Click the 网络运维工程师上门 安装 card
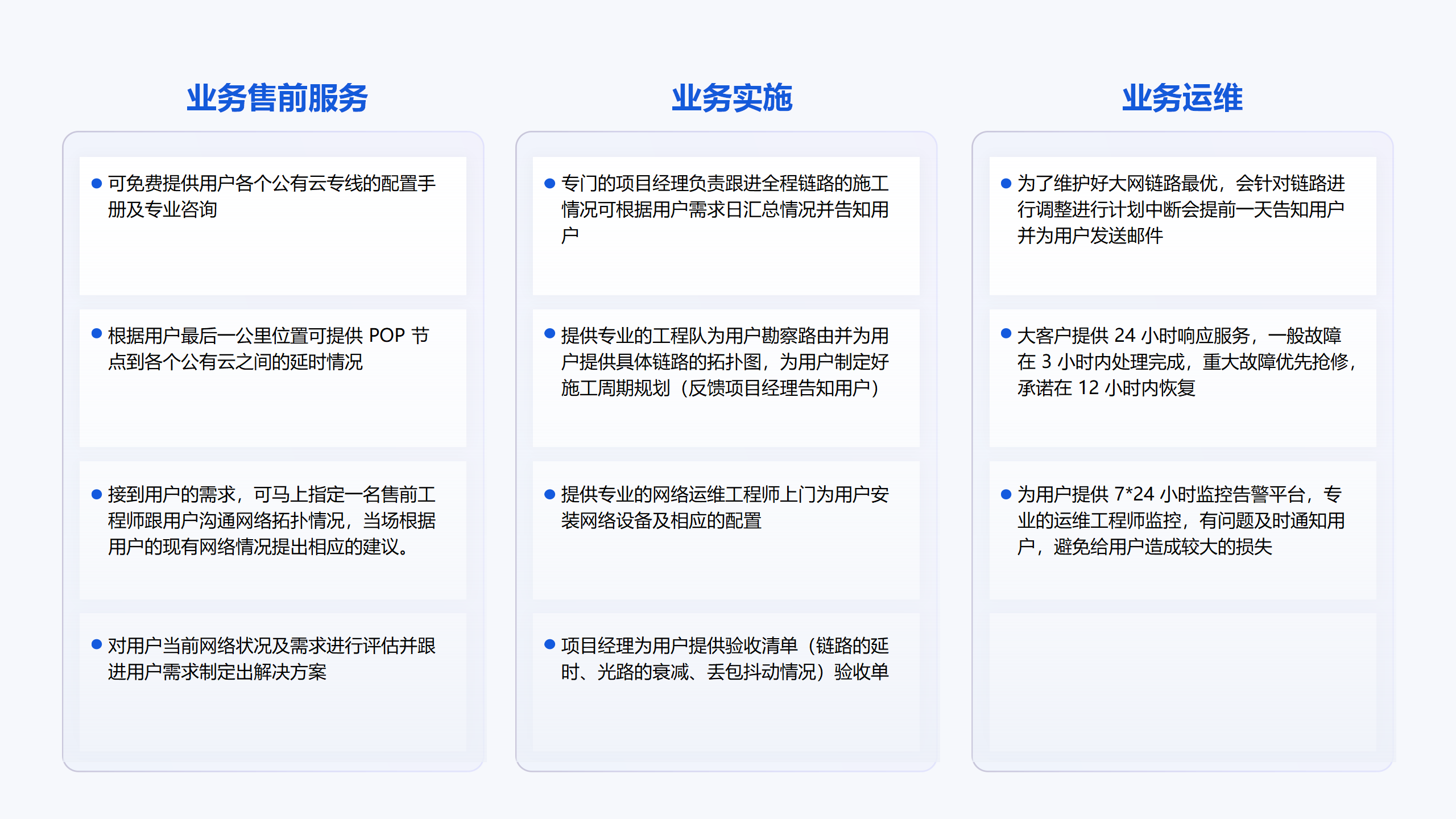This screenshot has width=1456, height=819. 726,530
